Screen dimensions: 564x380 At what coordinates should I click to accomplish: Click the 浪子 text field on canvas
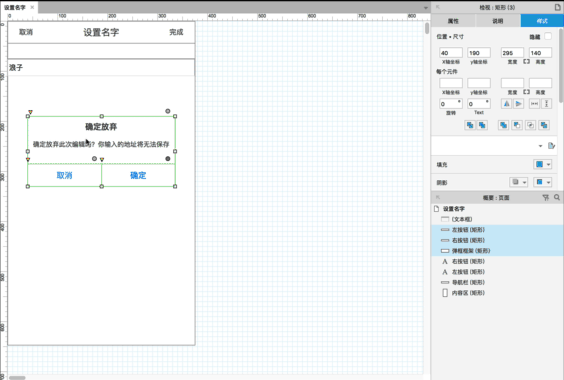[x=101, y=68]
